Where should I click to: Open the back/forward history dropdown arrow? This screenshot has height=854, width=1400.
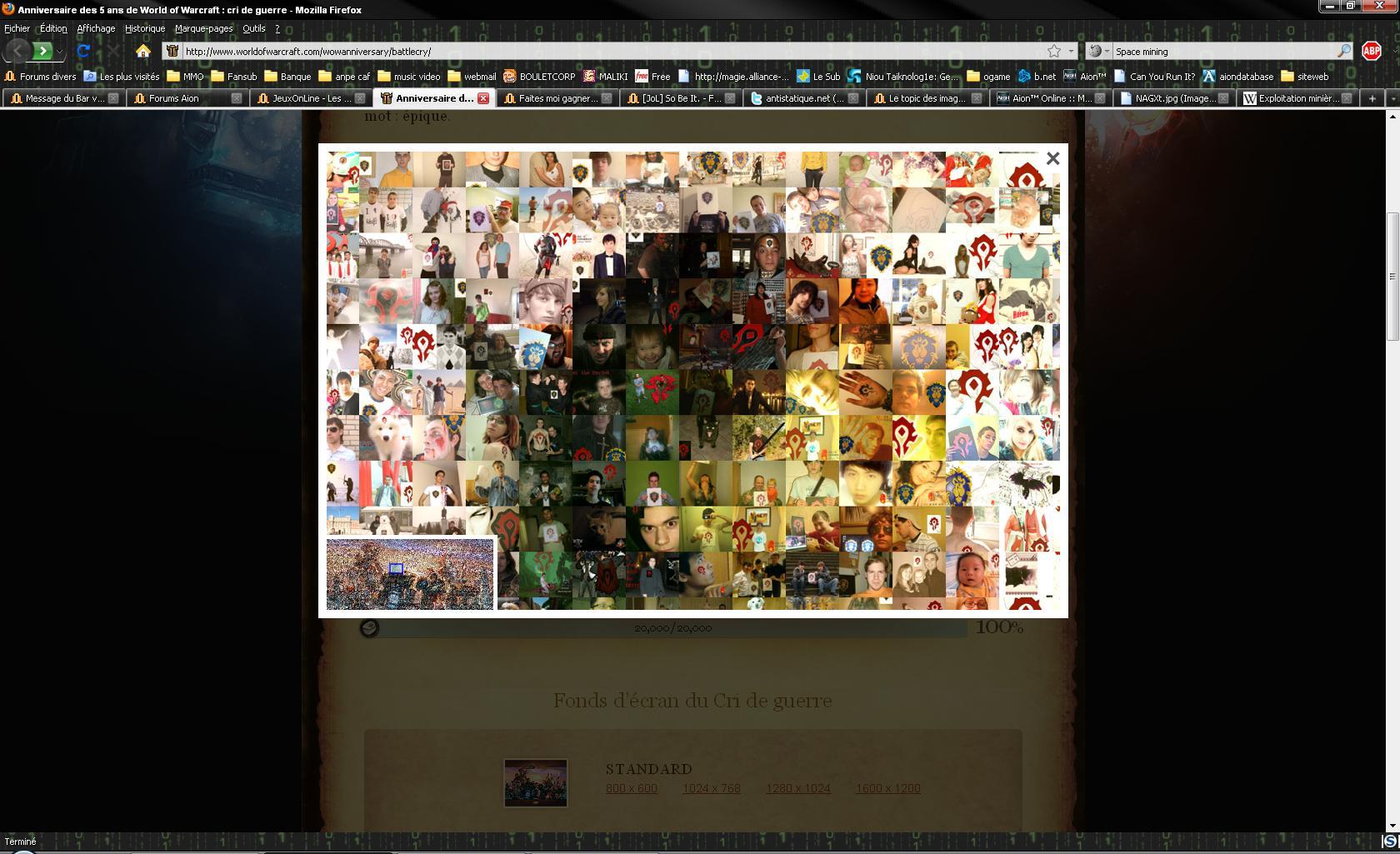59,52
